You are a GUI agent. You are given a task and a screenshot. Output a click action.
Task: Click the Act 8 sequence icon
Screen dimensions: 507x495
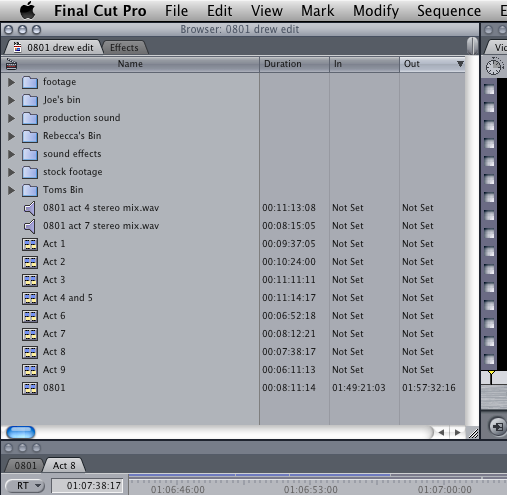[x=30, y=352]
